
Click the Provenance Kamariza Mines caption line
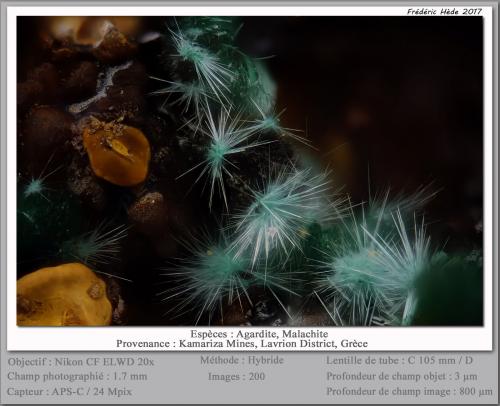click(242, 343)
